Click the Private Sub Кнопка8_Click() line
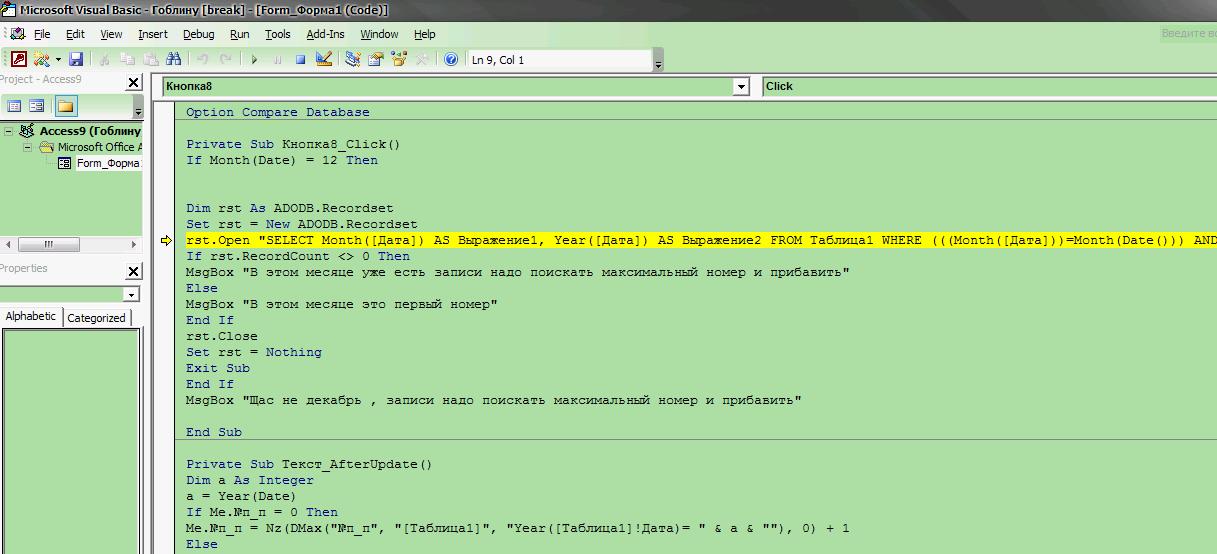The height and width of the screenshot is (554, 1217). click(293, 144)
